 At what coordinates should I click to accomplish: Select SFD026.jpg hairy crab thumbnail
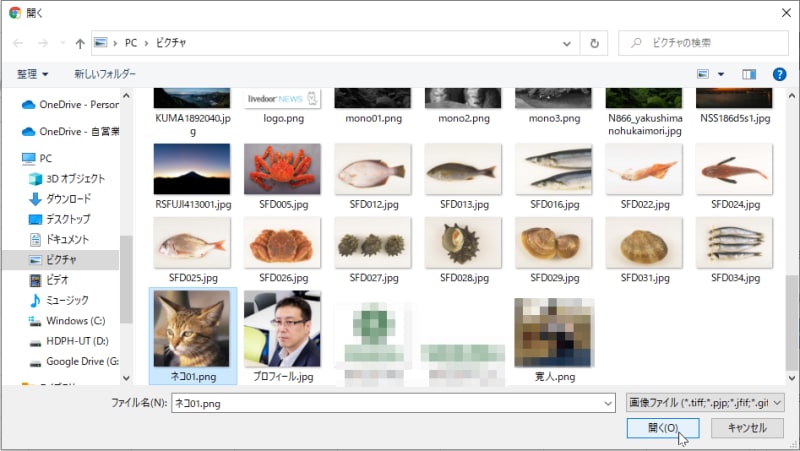coord(282,243)
